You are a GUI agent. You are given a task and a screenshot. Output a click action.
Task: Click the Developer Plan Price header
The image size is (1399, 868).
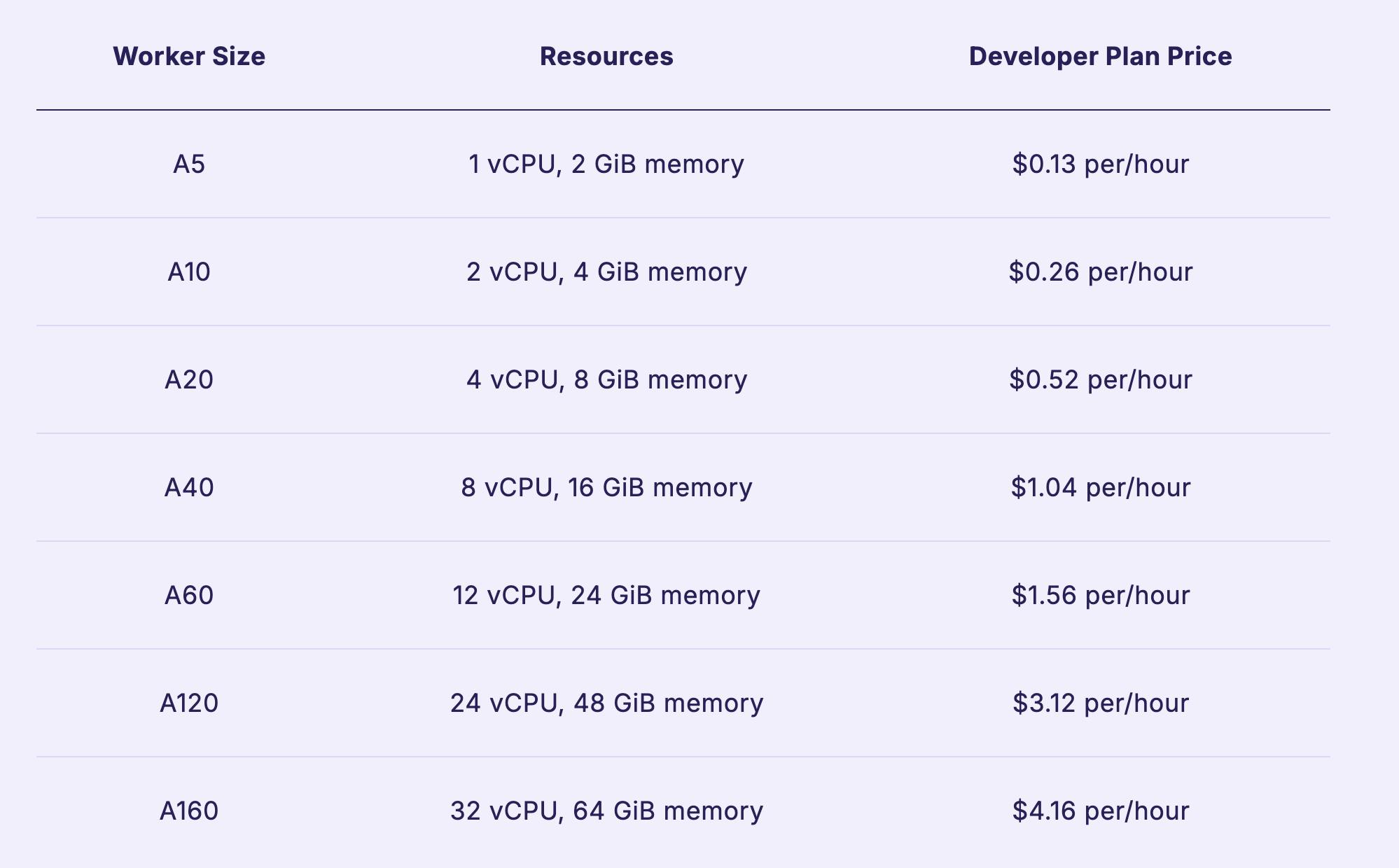tap(1100, 57)
